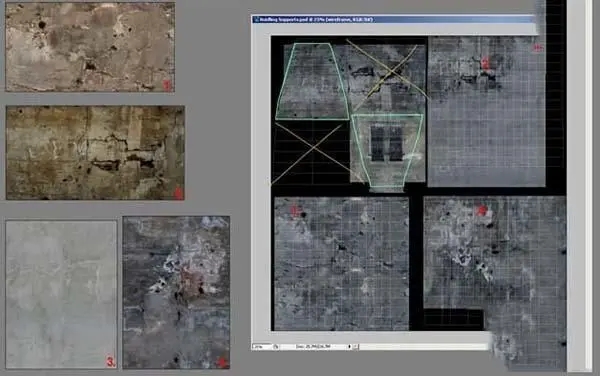Click the red marker on lower-left texture tile
Viewport: 600px width, 376px height.
coord(295,210)
